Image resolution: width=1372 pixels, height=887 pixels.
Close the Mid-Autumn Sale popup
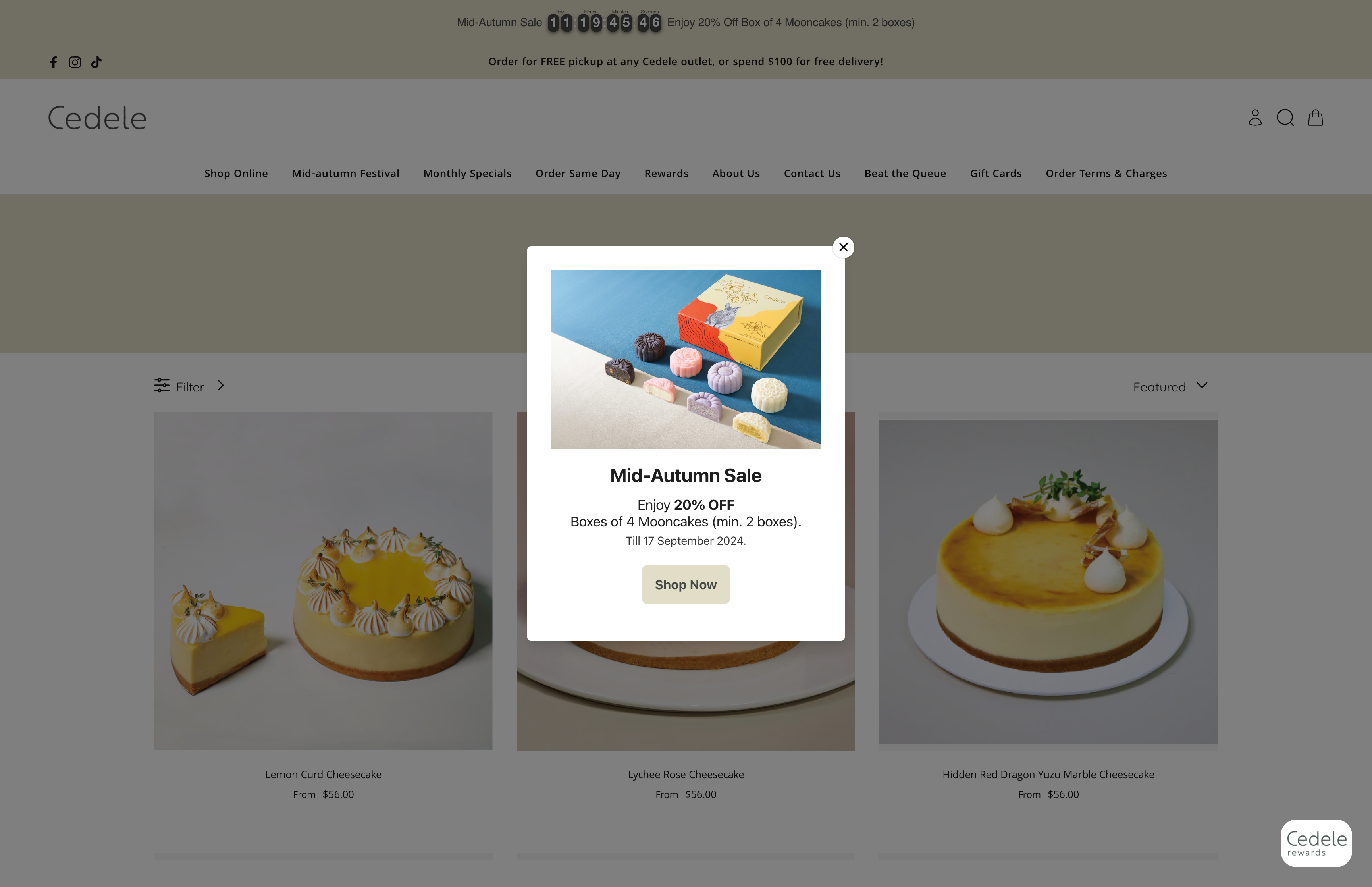coord(844,247)
